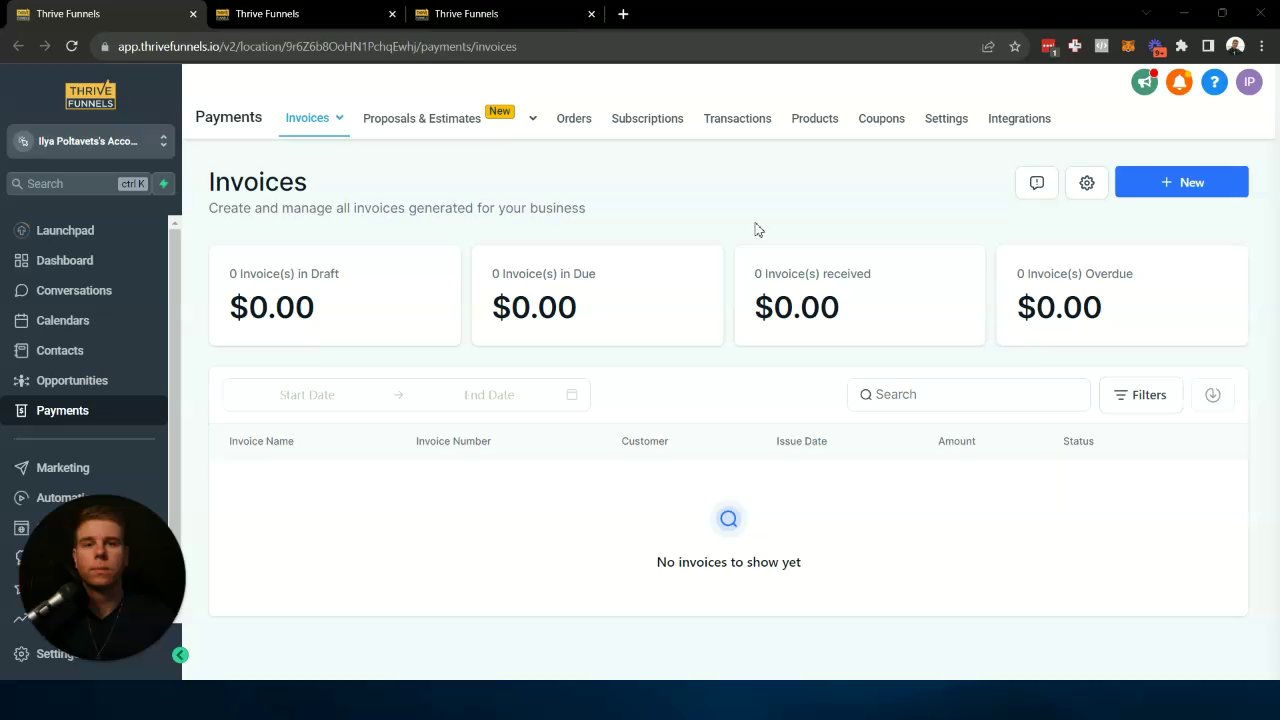The width and height of the screenshot is (1280, 720).
Task: Click the sidebar Search box
Action: click(78, 184)
